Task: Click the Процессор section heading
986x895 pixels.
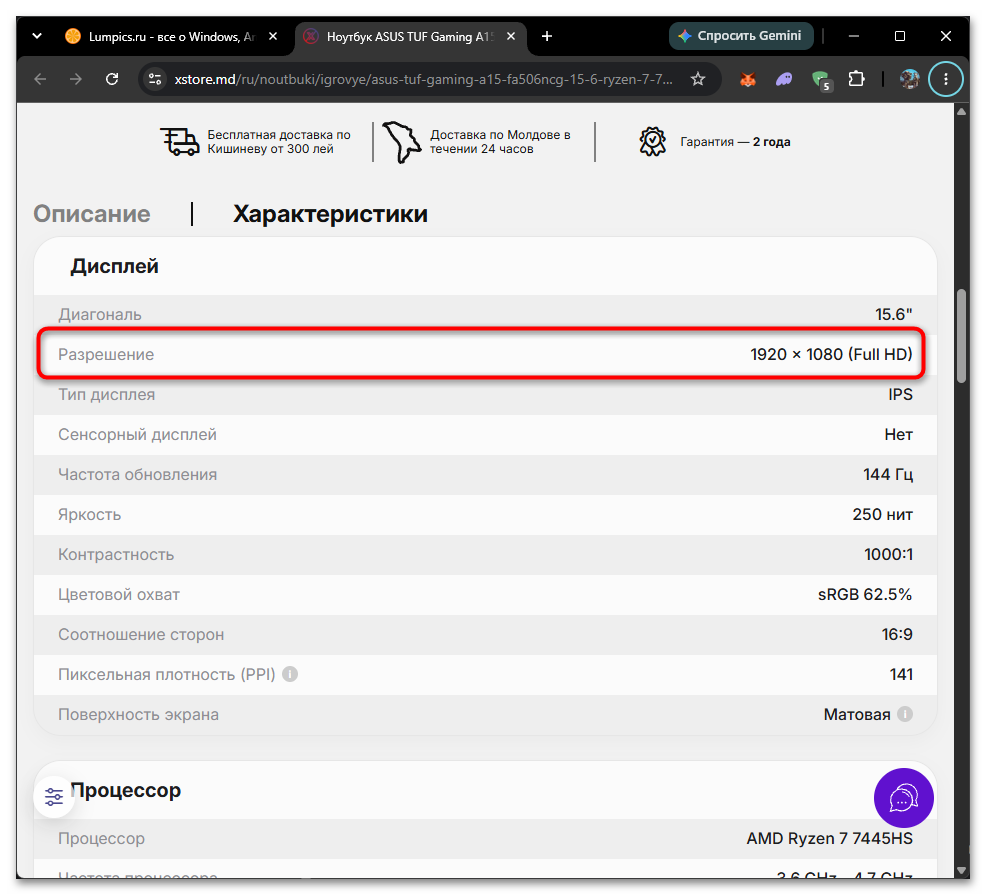Action: [126, 790]
